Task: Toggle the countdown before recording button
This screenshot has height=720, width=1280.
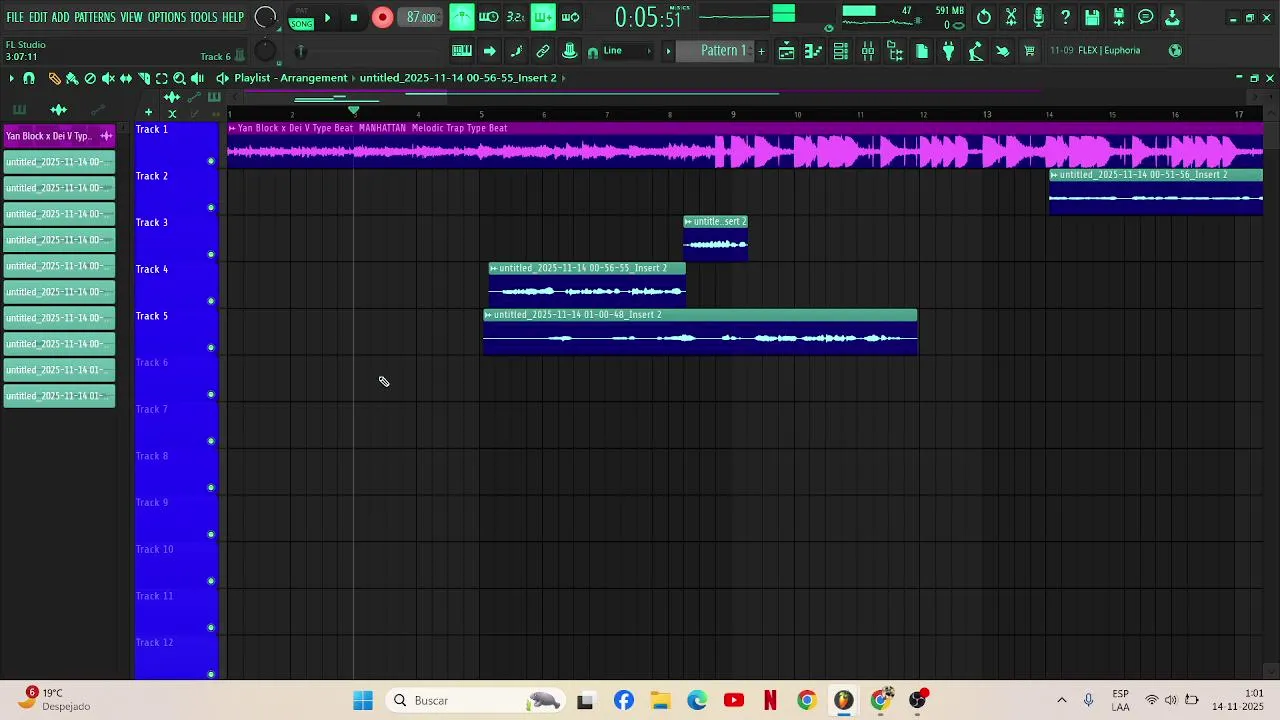Action: tap(515, 17)
